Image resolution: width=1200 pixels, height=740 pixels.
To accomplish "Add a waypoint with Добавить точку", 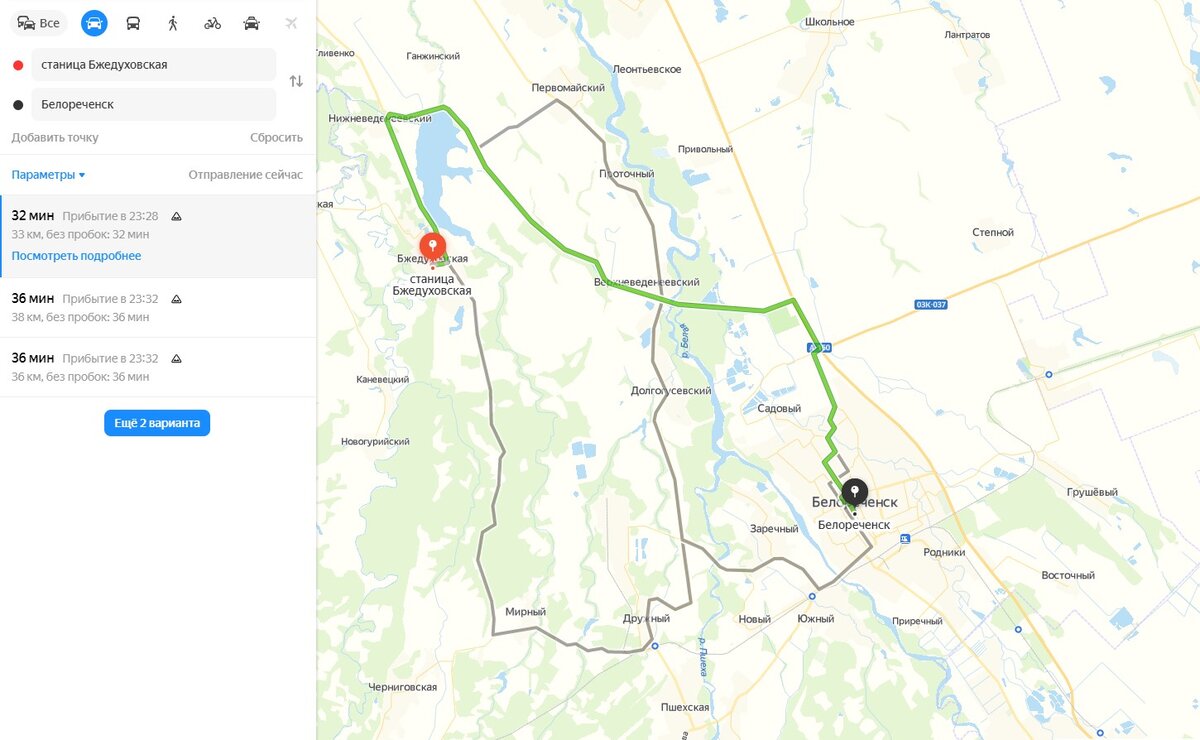I will pyautogui.click(x=55, y=138).
